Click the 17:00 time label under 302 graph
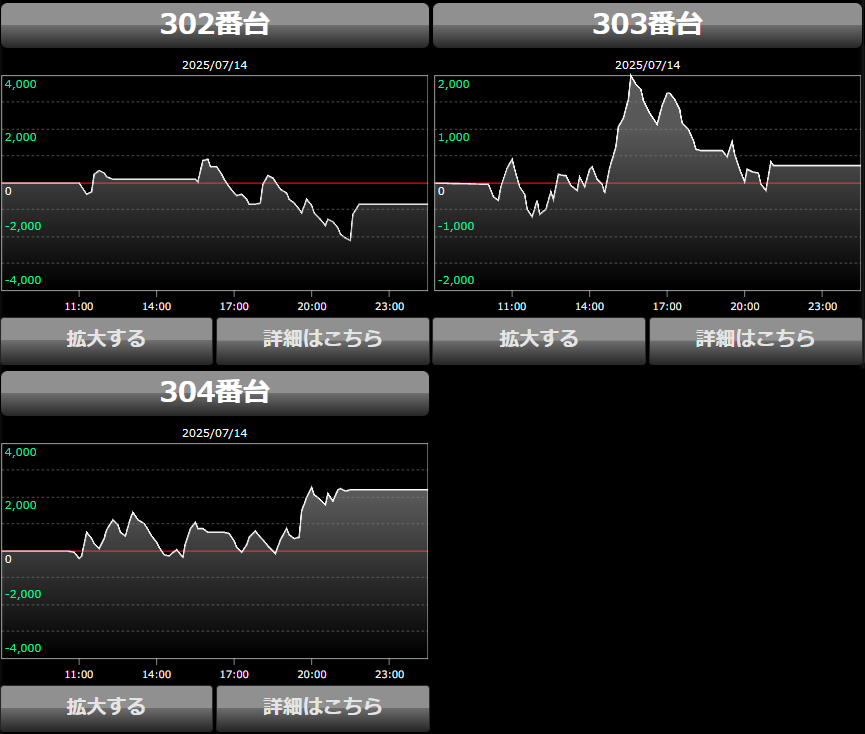 [x=234, y=306]
